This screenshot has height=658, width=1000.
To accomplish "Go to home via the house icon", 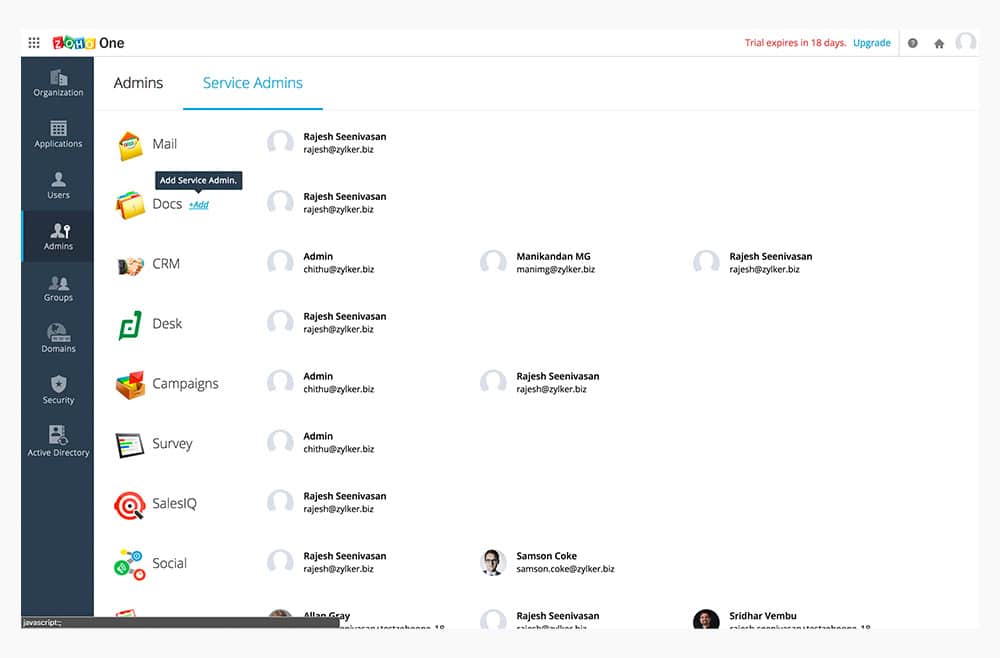I will pyautogui.click(x=939, y=43).
